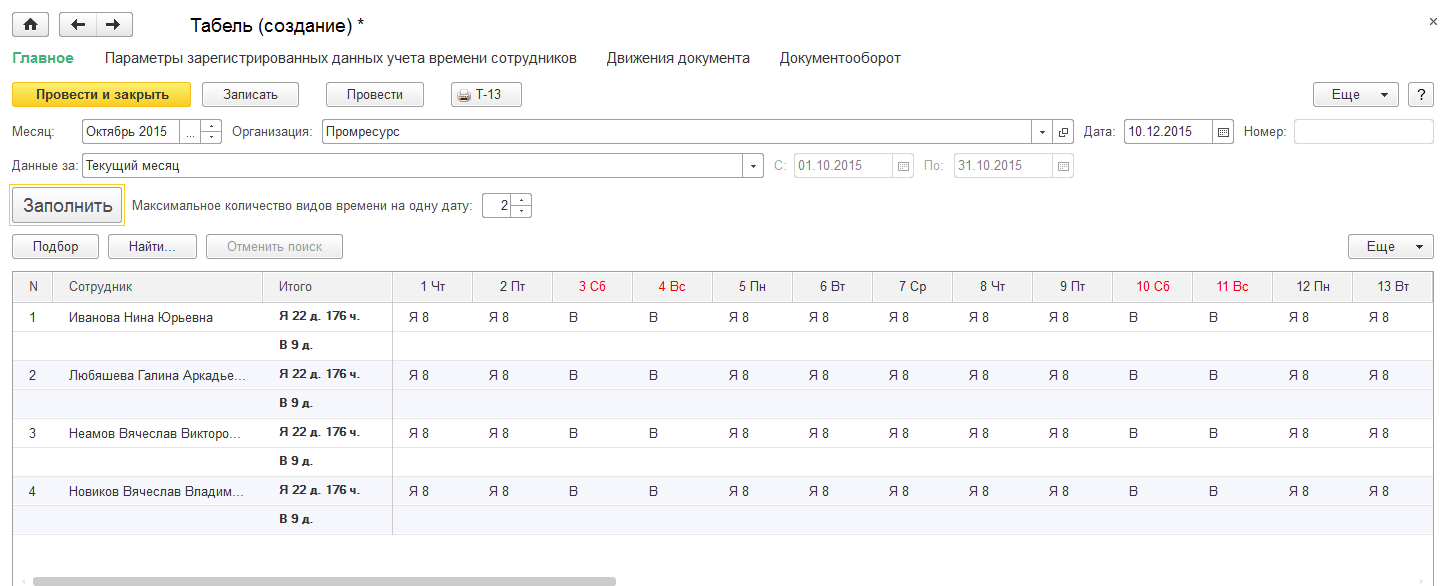Click the Заполнить button
The width and height of the screenshot is (1451, 586).
(x=67, y=206)
